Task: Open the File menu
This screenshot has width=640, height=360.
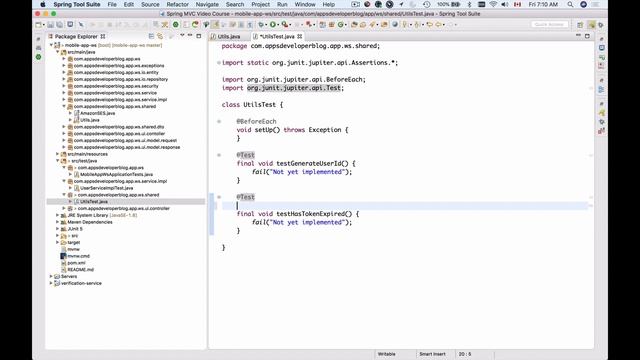Action: pos(112,4)
